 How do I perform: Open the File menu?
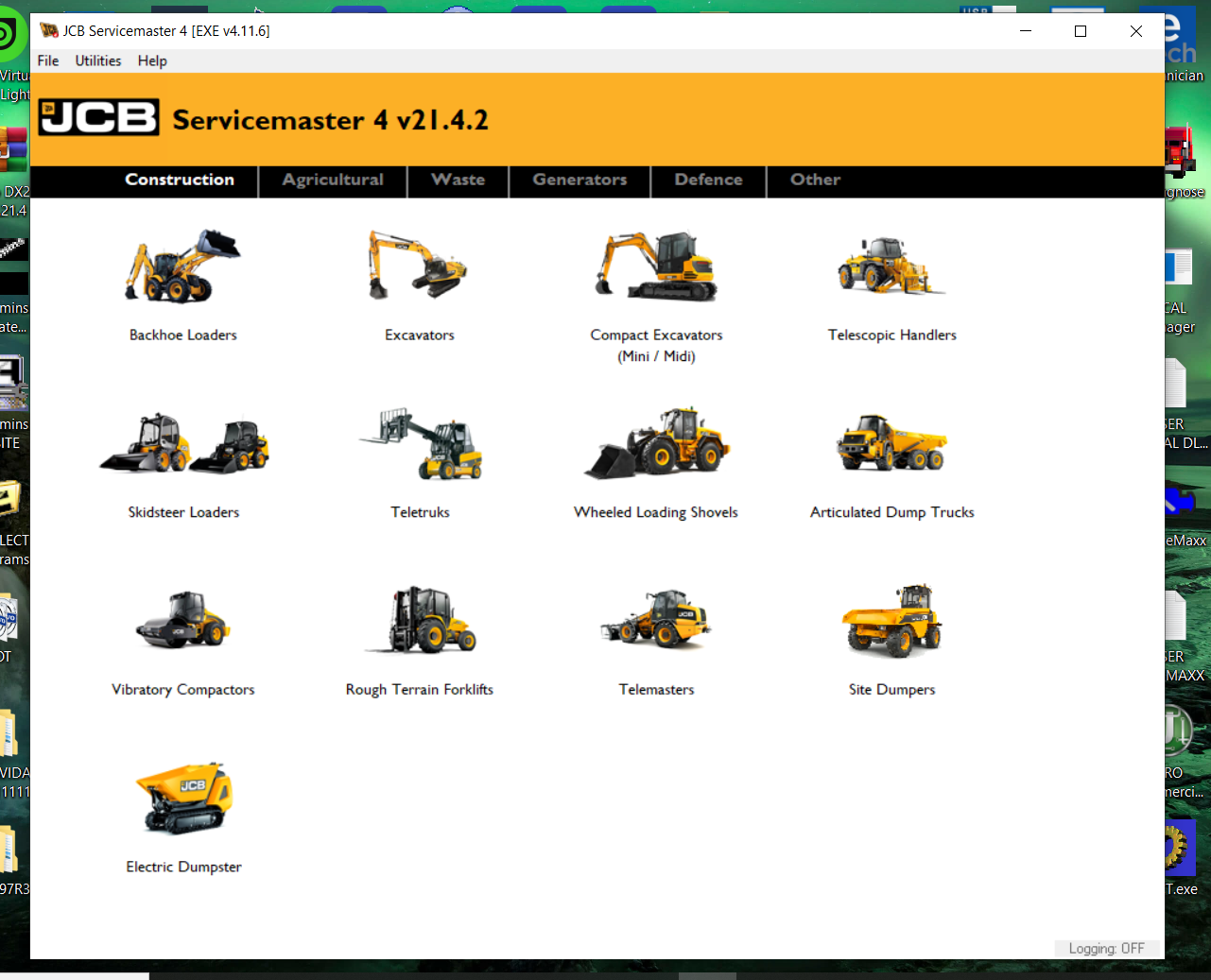[x=48, y=60]
